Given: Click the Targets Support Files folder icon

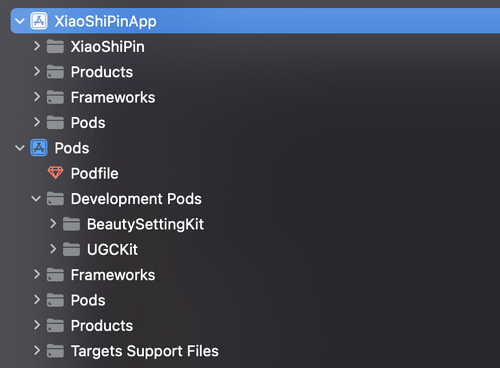Looking at the screenshot, I should click(55, 351).
